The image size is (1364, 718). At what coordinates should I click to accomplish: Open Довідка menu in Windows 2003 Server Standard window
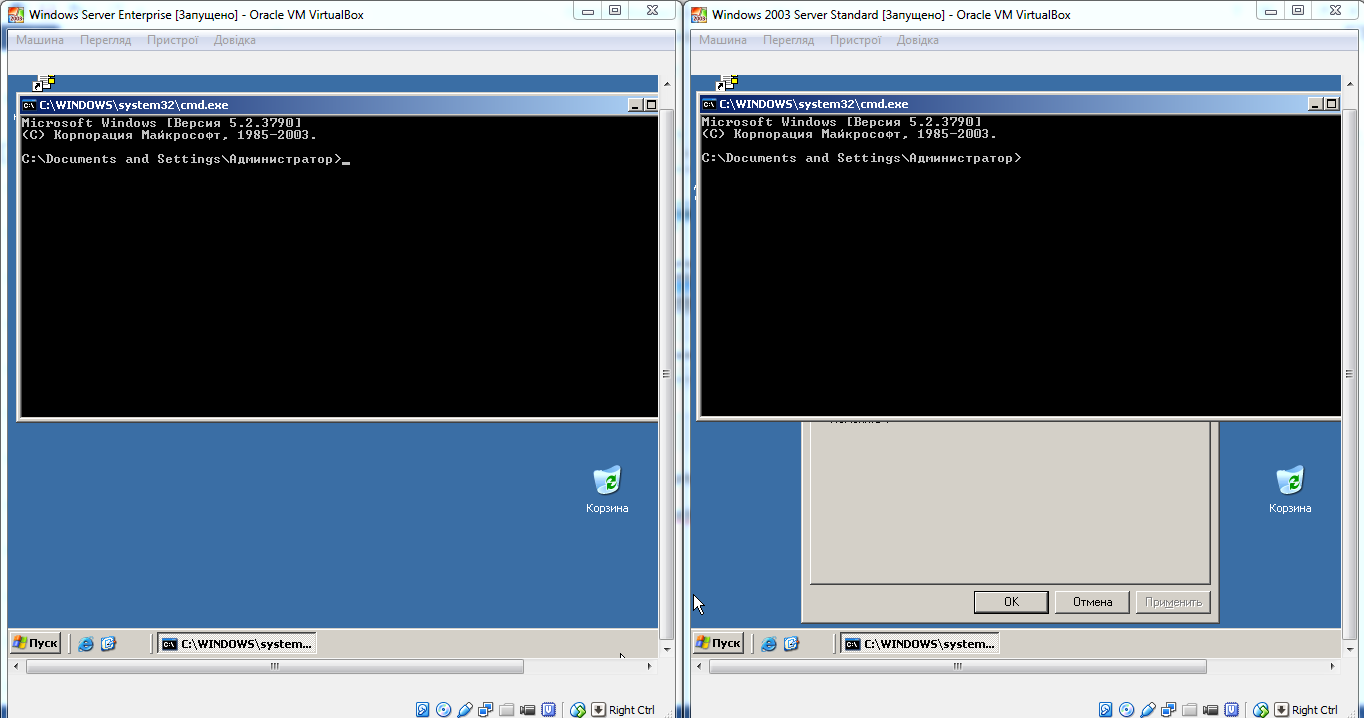(917, 40)
